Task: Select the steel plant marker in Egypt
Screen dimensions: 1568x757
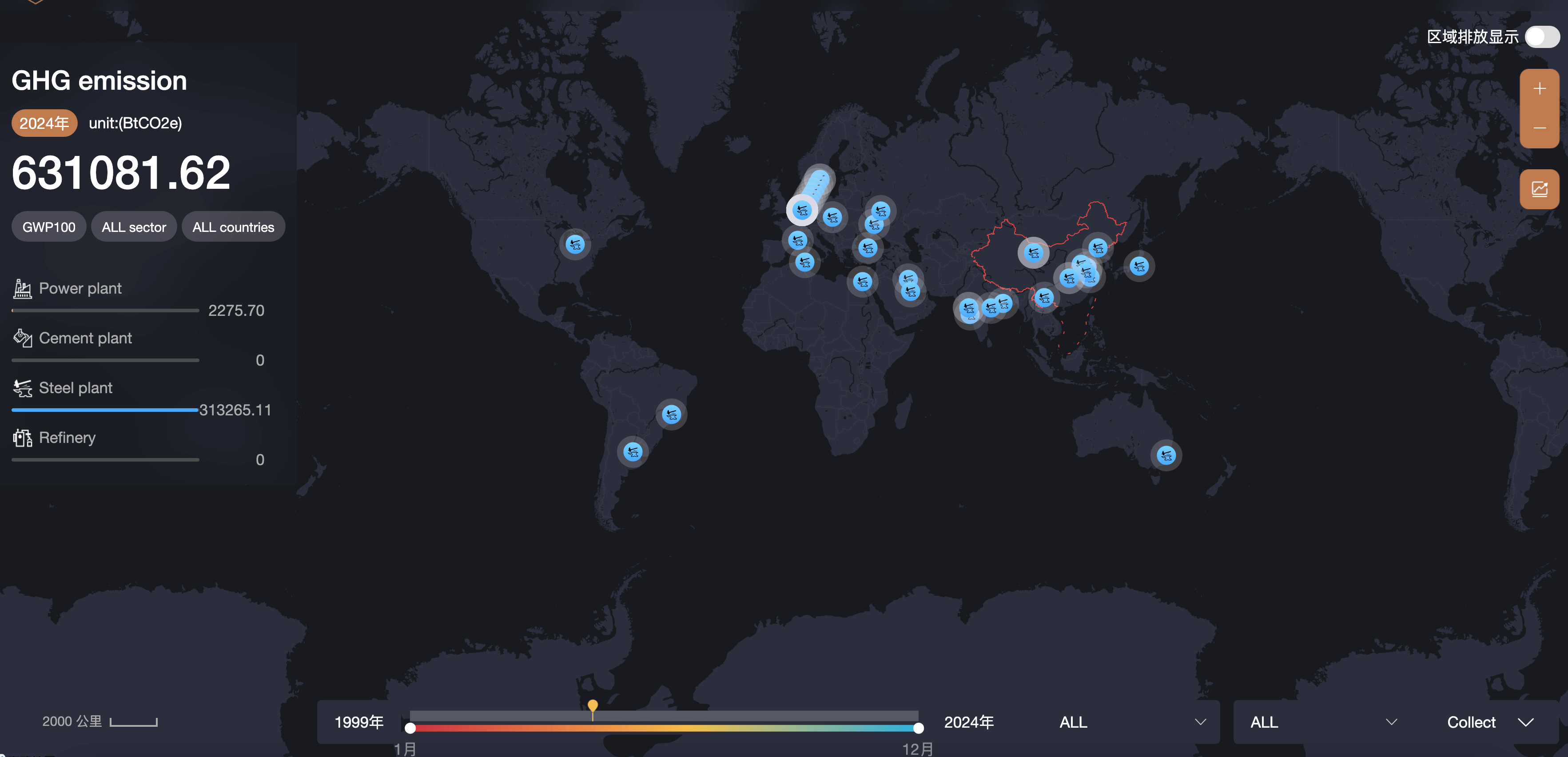Action: click(x=862, y=281)
